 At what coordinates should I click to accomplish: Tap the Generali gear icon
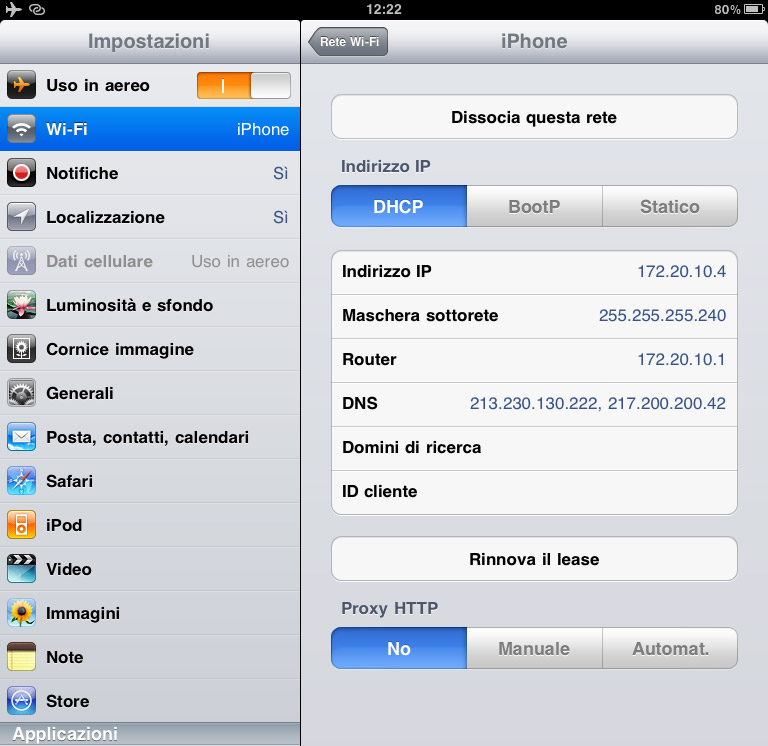click(21, 393)
